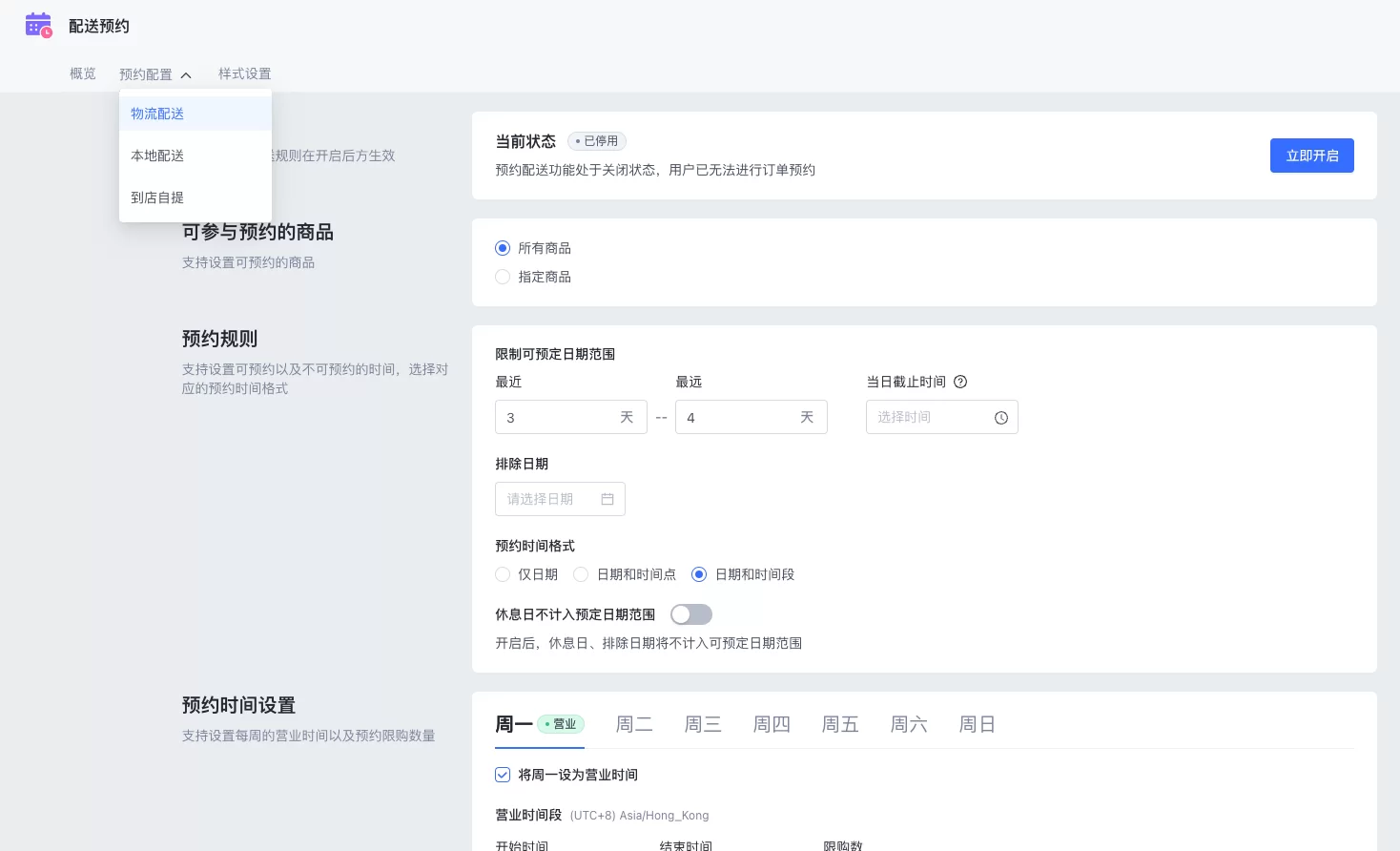1400x851 pixels.
Task: Choose 本地配送 from the dropdown menu
Action: tap(157, 156)
